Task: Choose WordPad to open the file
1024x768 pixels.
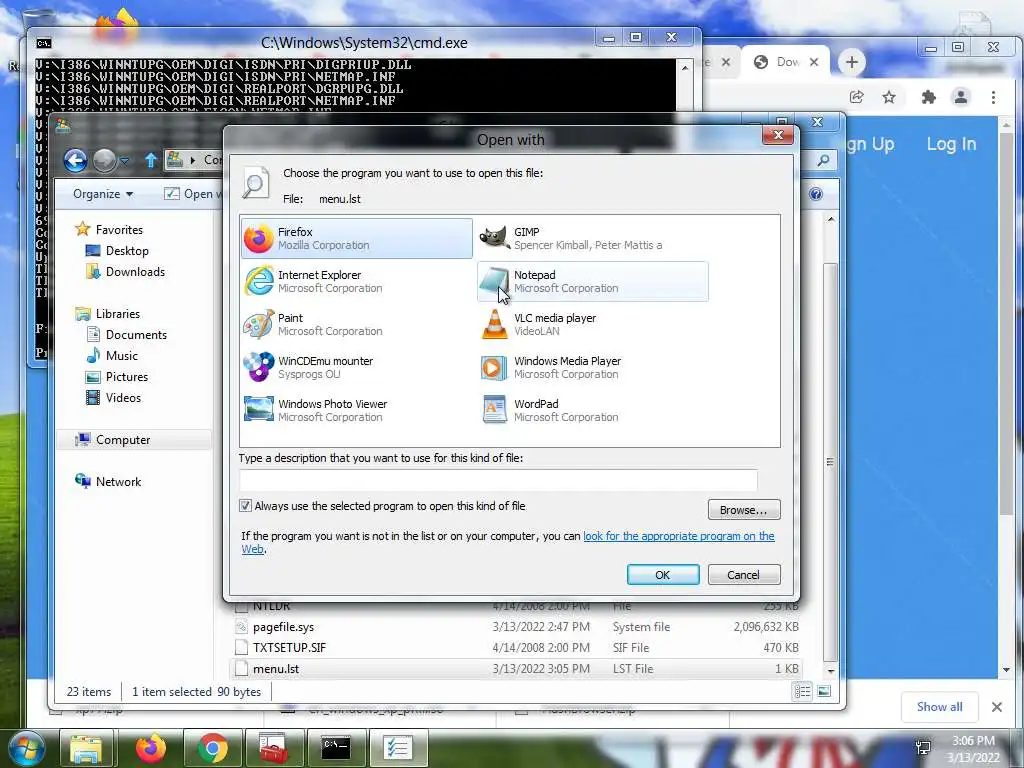Action: click(x=592, y=411)
